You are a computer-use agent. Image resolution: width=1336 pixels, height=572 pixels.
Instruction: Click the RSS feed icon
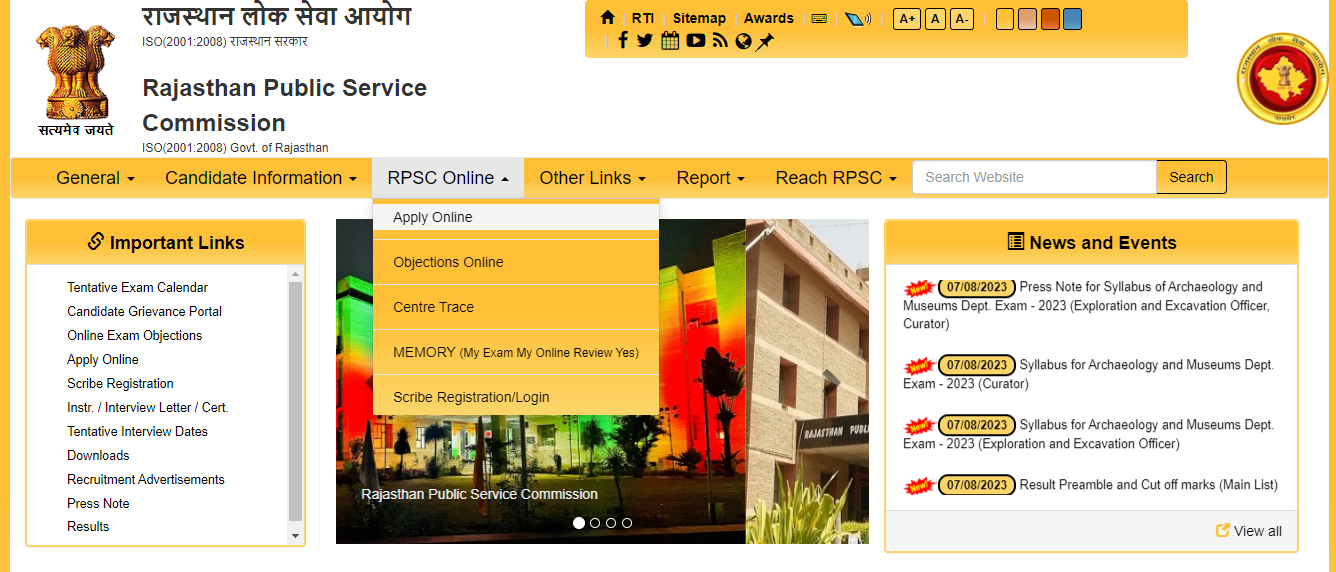(x=720, y=41)
